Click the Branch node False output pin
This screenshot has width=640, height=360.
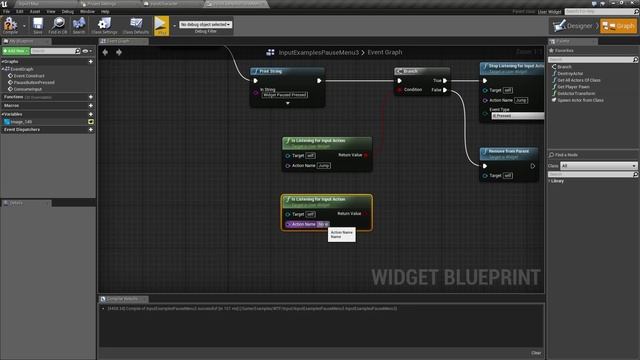coord(445,90)
